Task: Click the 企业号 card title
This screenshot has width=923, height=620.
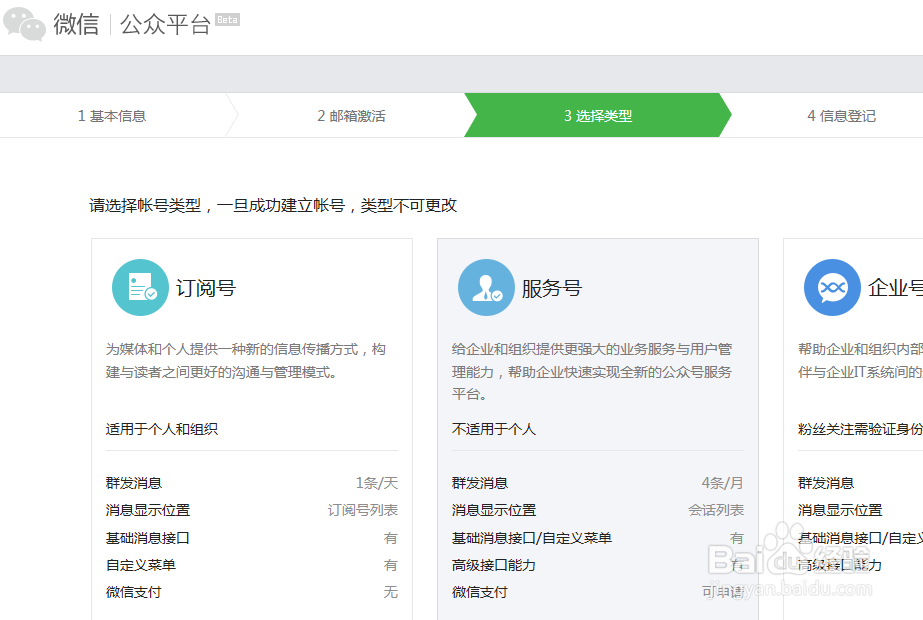Action: pos(895,289)
